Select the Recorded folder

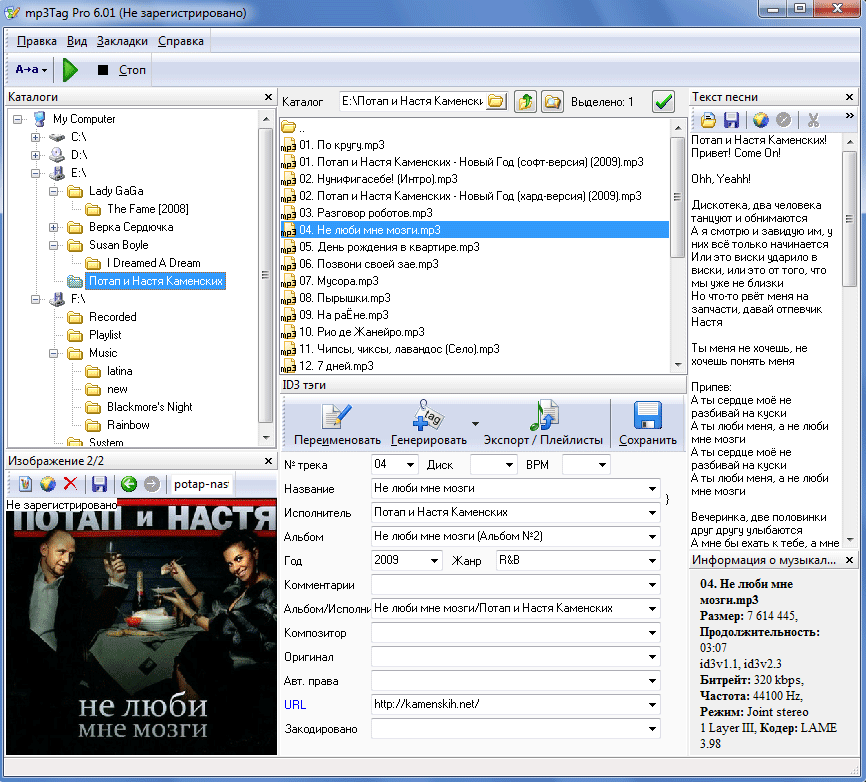pyautogui.click(x=113, y=318)
